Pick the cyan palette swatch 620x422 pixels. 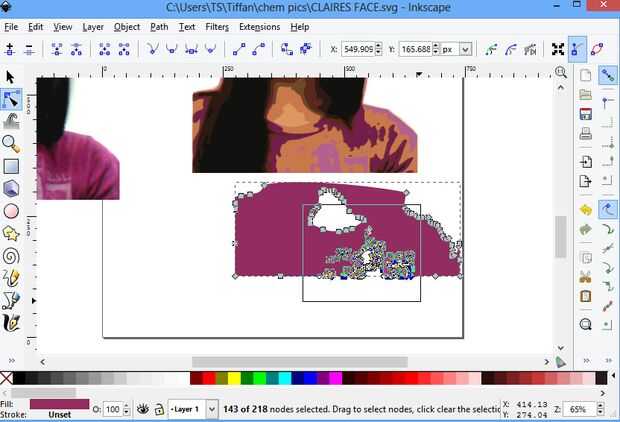[285, 378]
